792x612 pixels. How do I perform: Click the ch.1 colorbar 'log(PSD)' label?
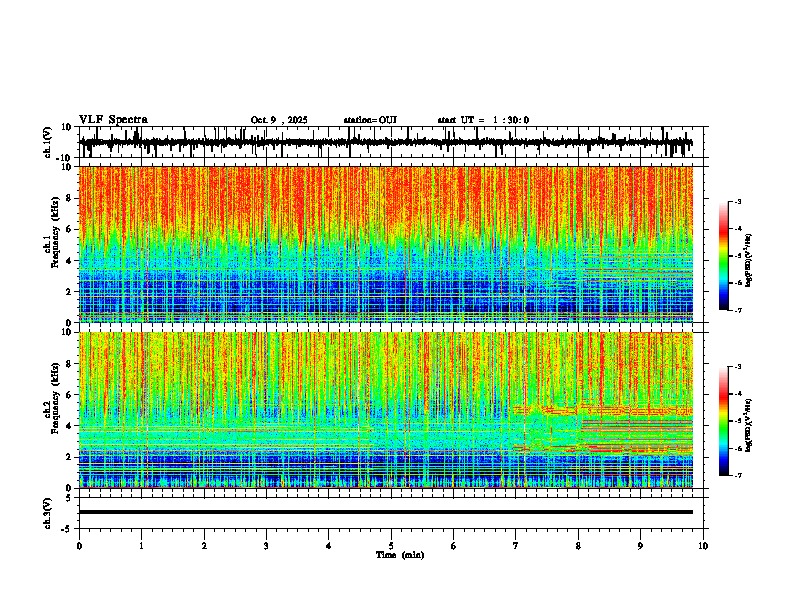(749, 260)
